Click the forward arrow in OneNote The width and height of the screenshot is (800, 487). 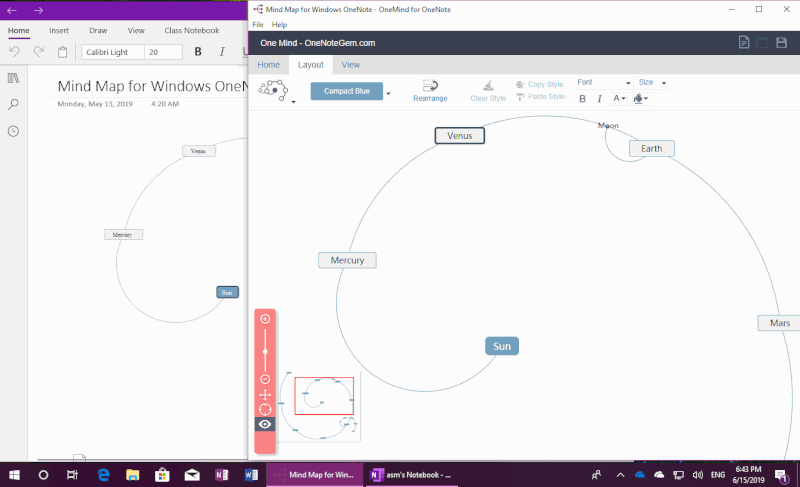pyautogui.click(x=38, y=10)
